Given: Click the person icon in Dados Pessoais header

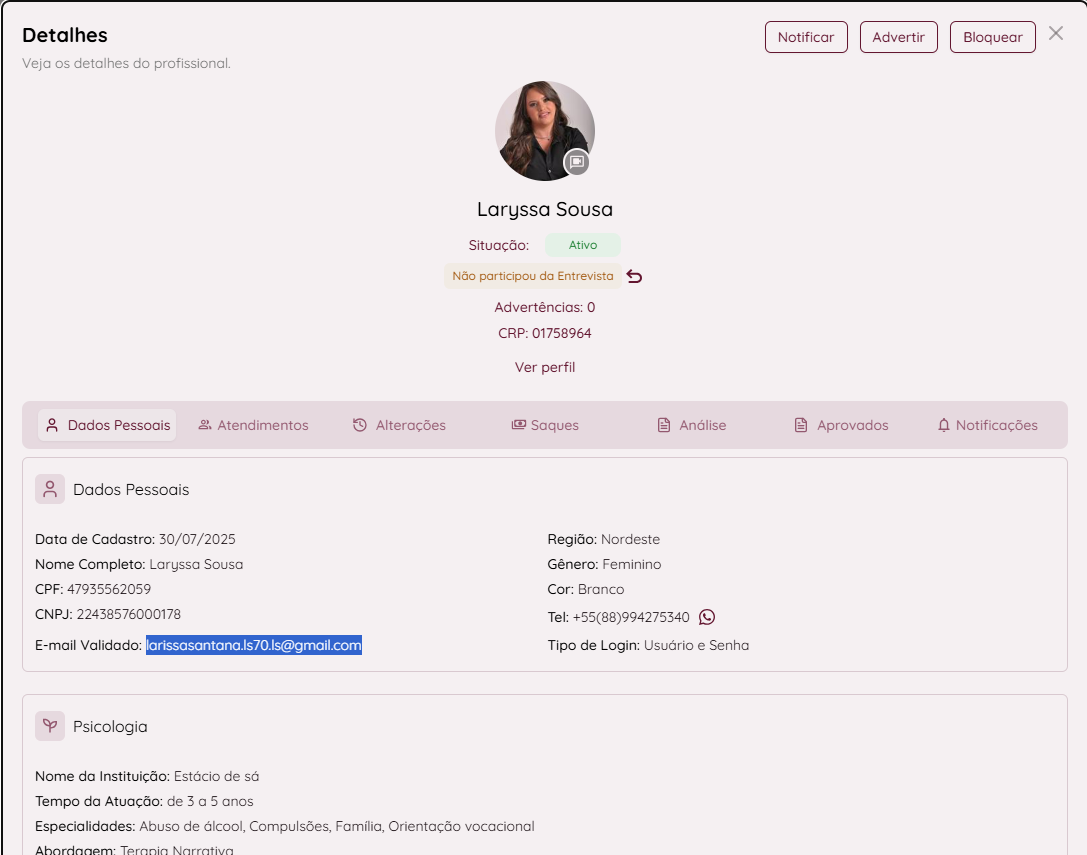Looking at the screenshot, I should coord(50,489).
